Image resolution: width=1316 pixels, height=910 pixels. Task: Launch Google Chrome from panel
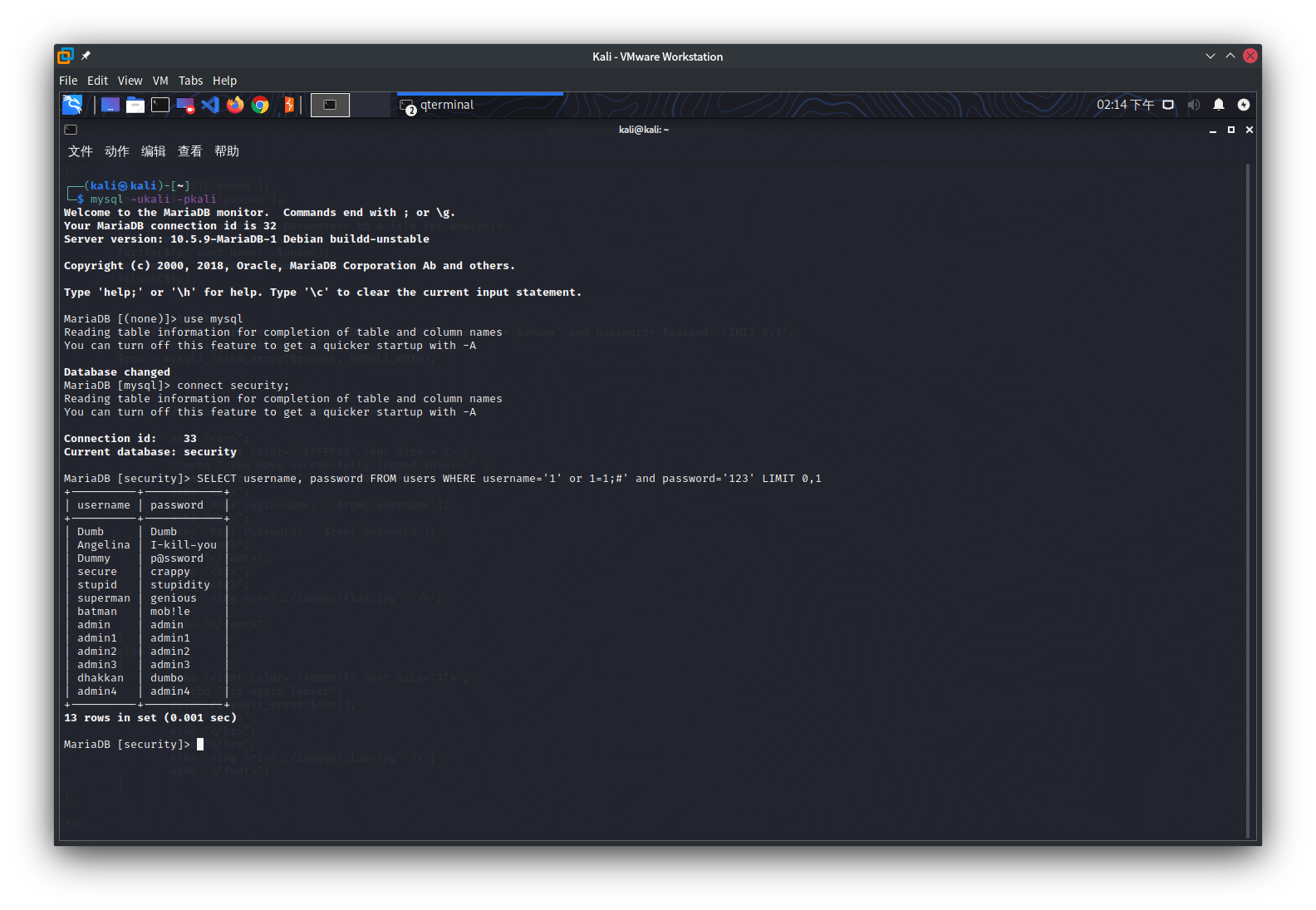[260, 105]
